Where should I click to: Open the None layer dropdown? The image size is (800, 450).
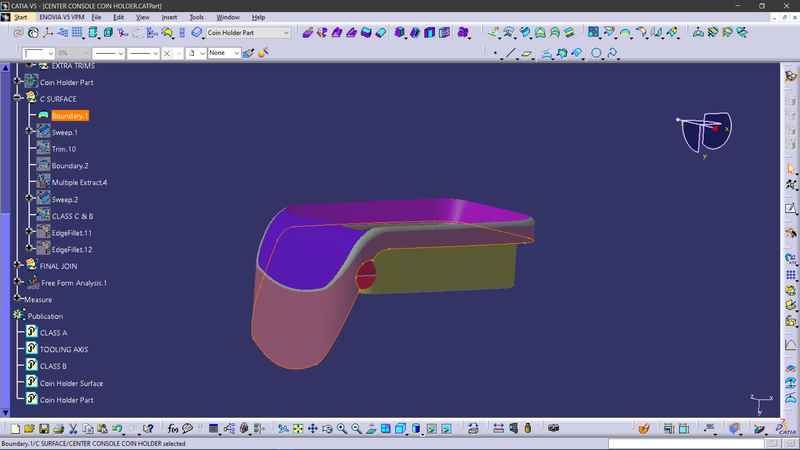(x=237, y=53)
